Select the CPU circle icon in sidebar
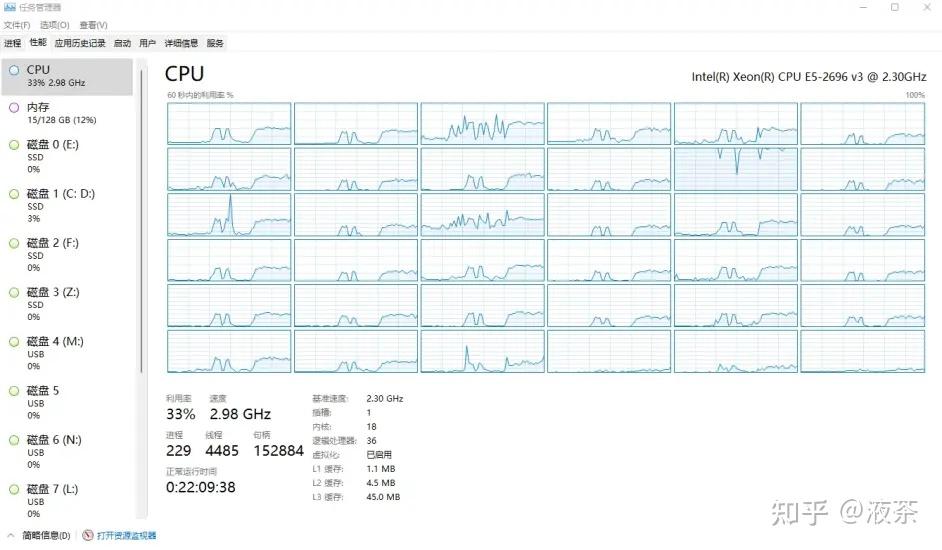This screenshot has width=942, height=550. pyautogui.click(x=14, y=70)
